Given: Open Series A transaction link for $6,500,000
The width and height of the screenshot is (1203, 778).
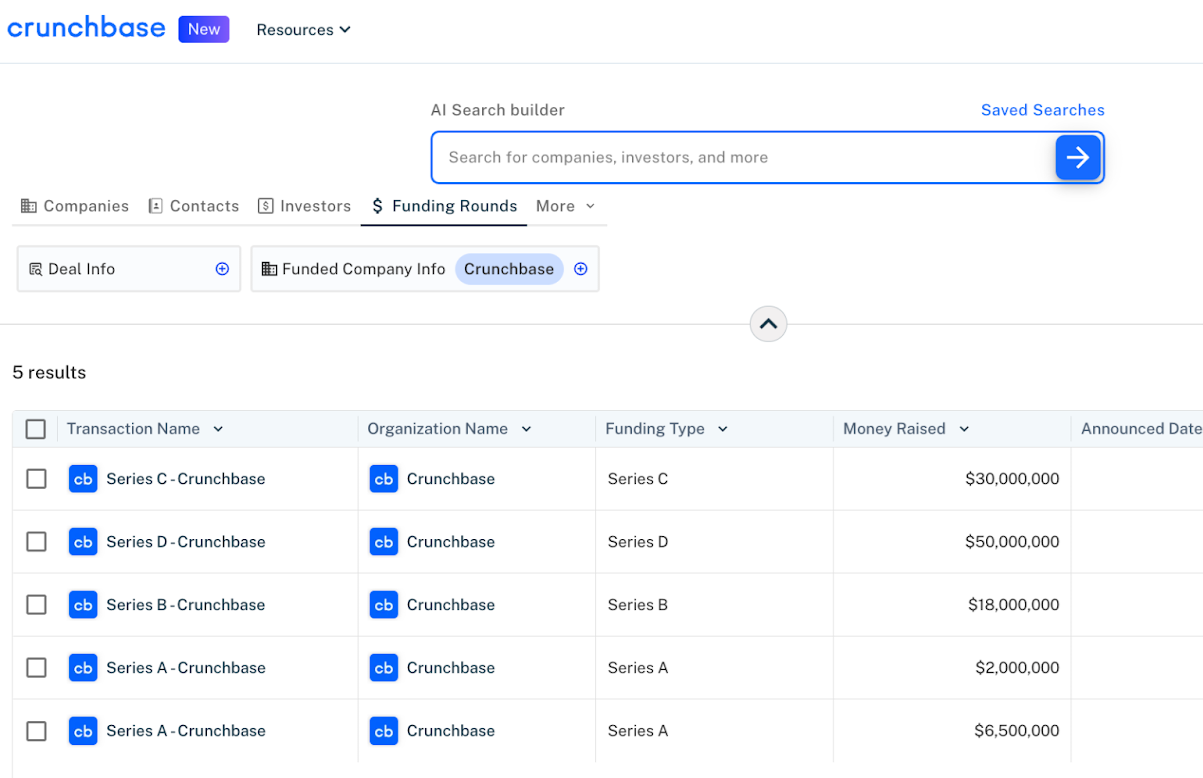Looking at the screenshot, I should (186, 731).
